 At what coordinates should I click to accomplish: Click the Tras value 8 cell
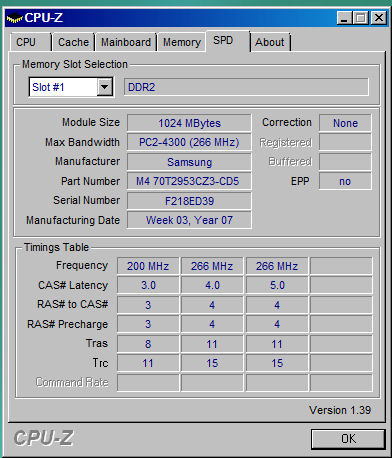(x=148, y=344)
